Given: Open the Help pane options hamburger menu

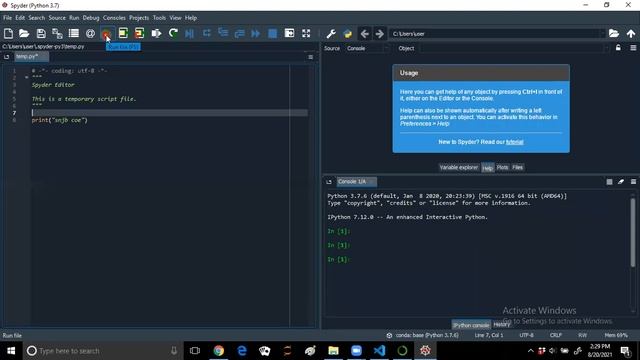Looking at the screenshot, I should [x=633, y=48].
